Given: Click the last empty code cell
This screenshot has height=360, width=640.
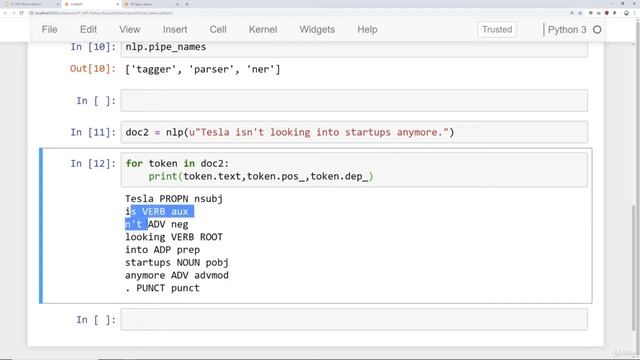Looking at the screenshot, I should point(354,319).
